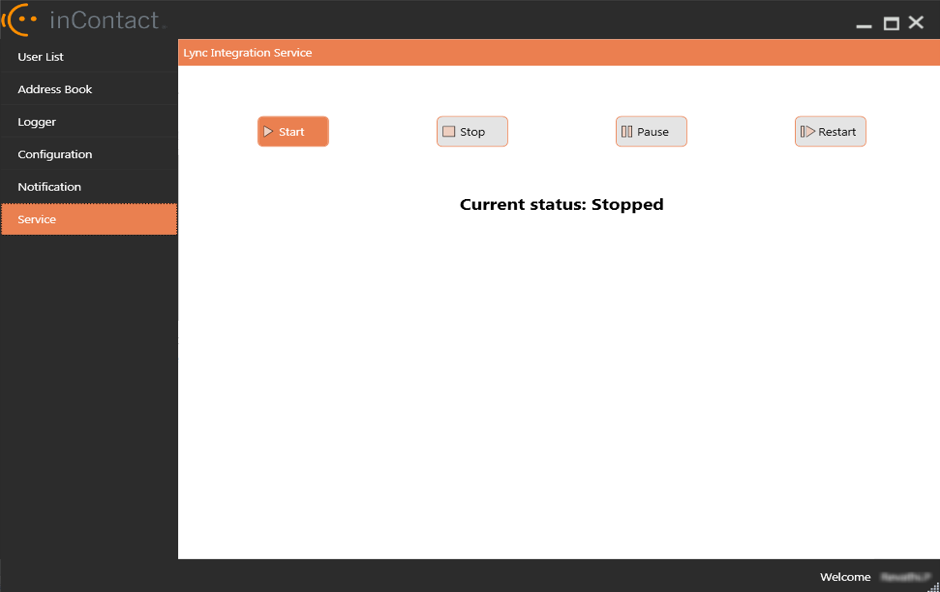Click the Welcome label in status bar
940x592 pixels.
(845, 576)
